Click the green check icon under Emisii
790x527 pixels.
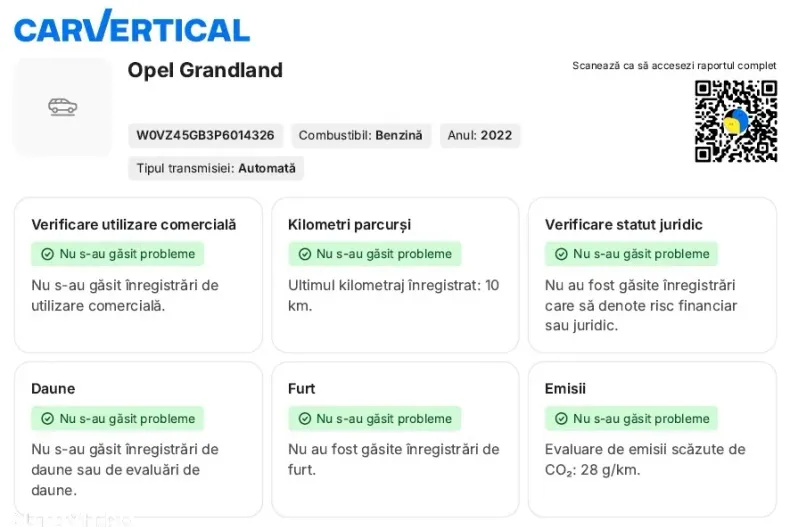coord(561,419)
